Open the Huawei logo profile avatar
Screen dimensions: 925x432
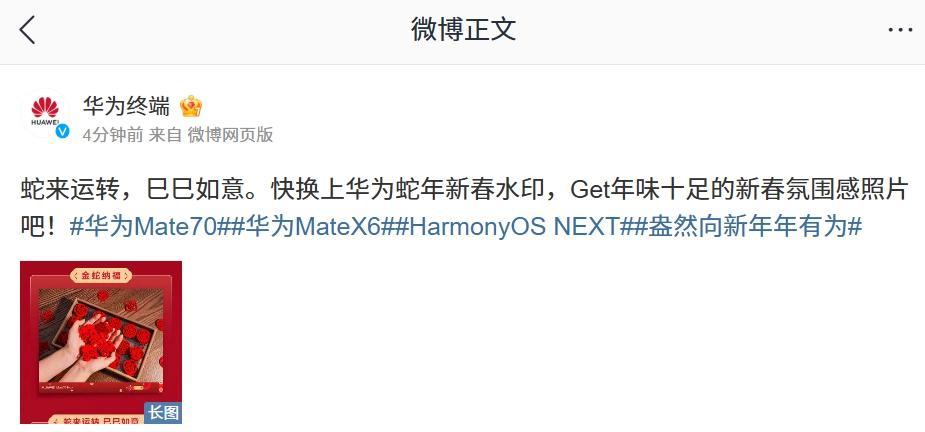coord(45,114)
